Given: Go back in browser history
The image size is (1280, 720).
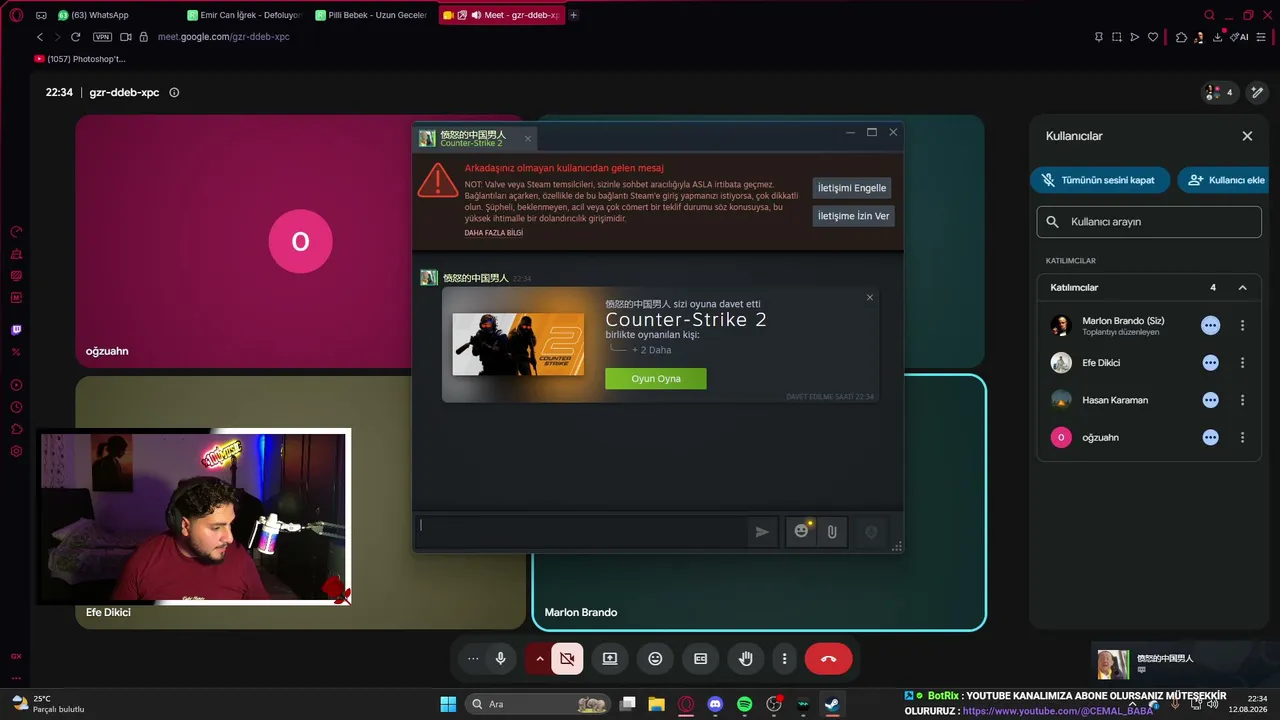Looking at the screenshot, I should pos(40,37).
